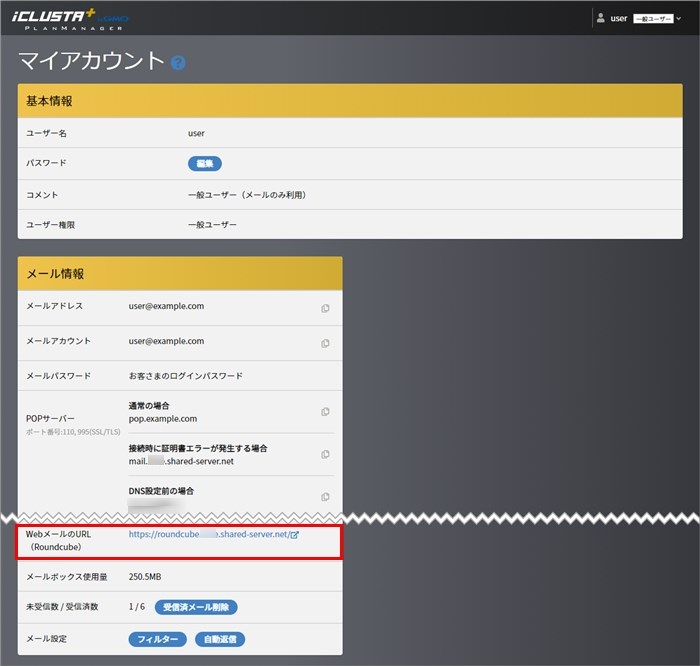Open the help icon beside マイアカウント

178,62
